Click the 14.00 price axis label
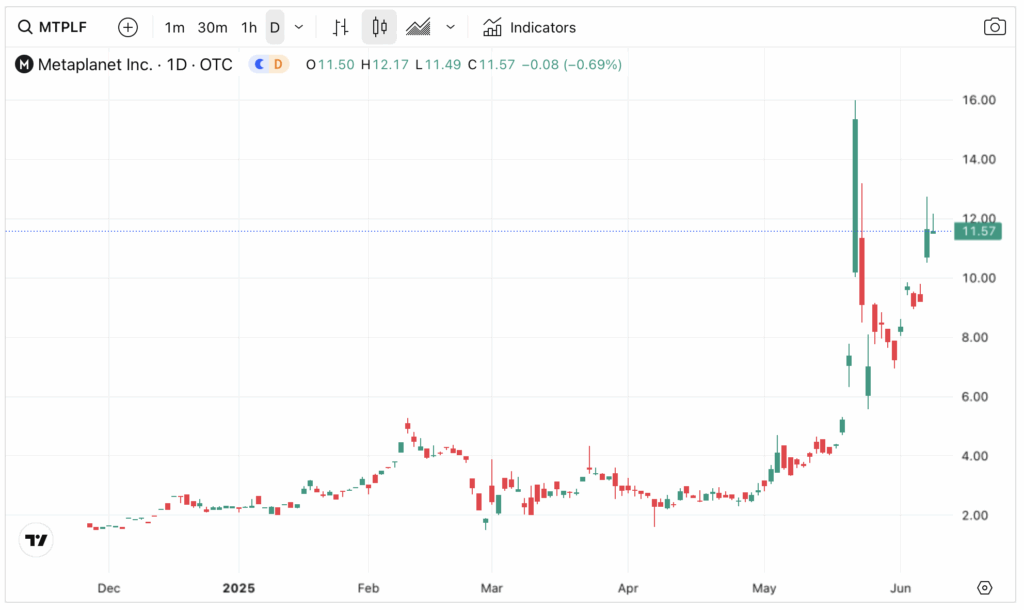The width and height of the screenshot is (1024, 610). [x=978, y=159]
